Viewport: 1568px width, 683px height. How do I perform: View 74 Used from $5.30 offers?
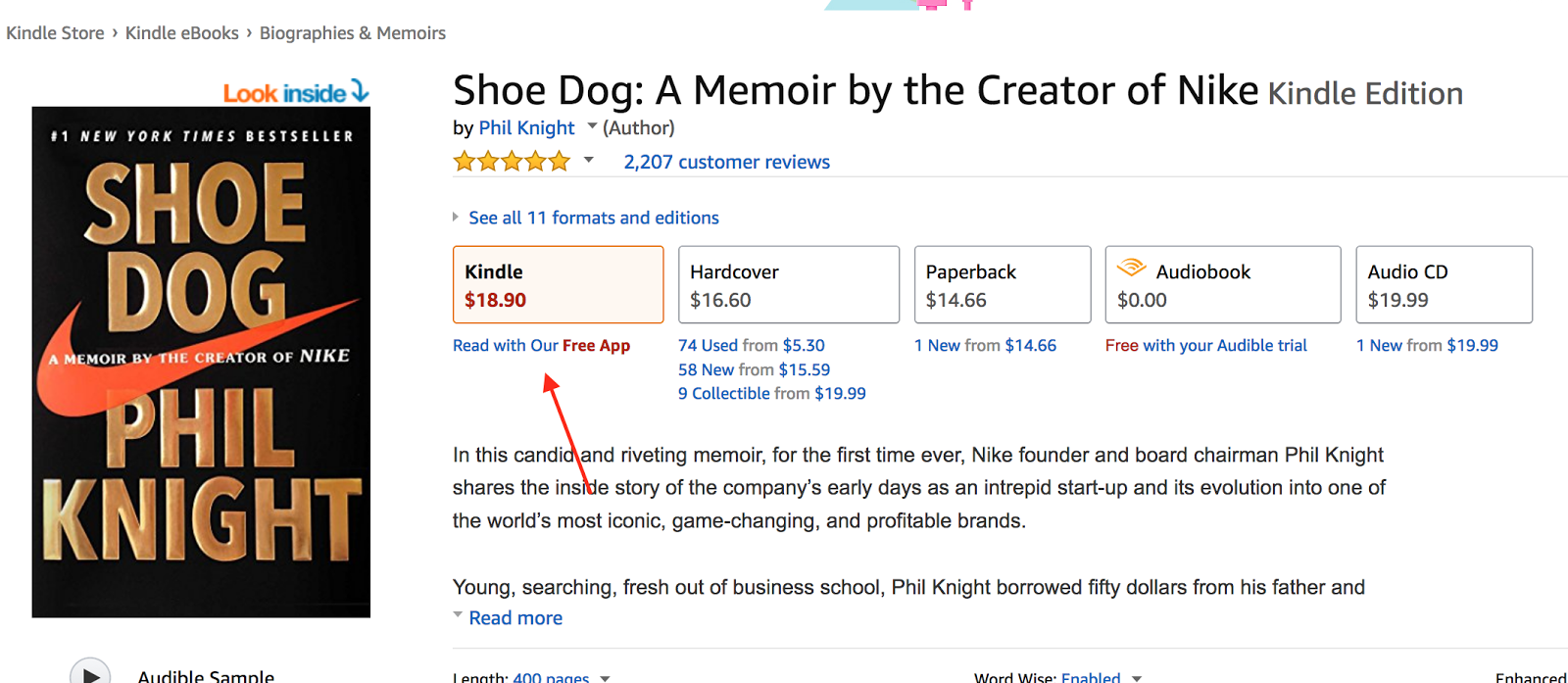751,345
